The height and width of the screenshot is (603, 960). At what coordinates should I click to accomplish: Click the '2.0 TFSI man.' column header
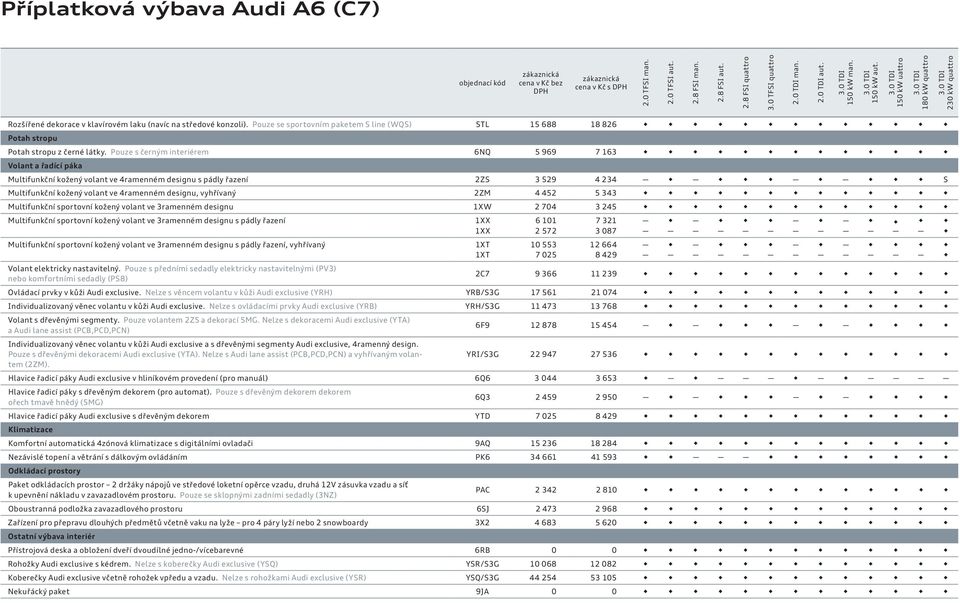tap(646, 83)
